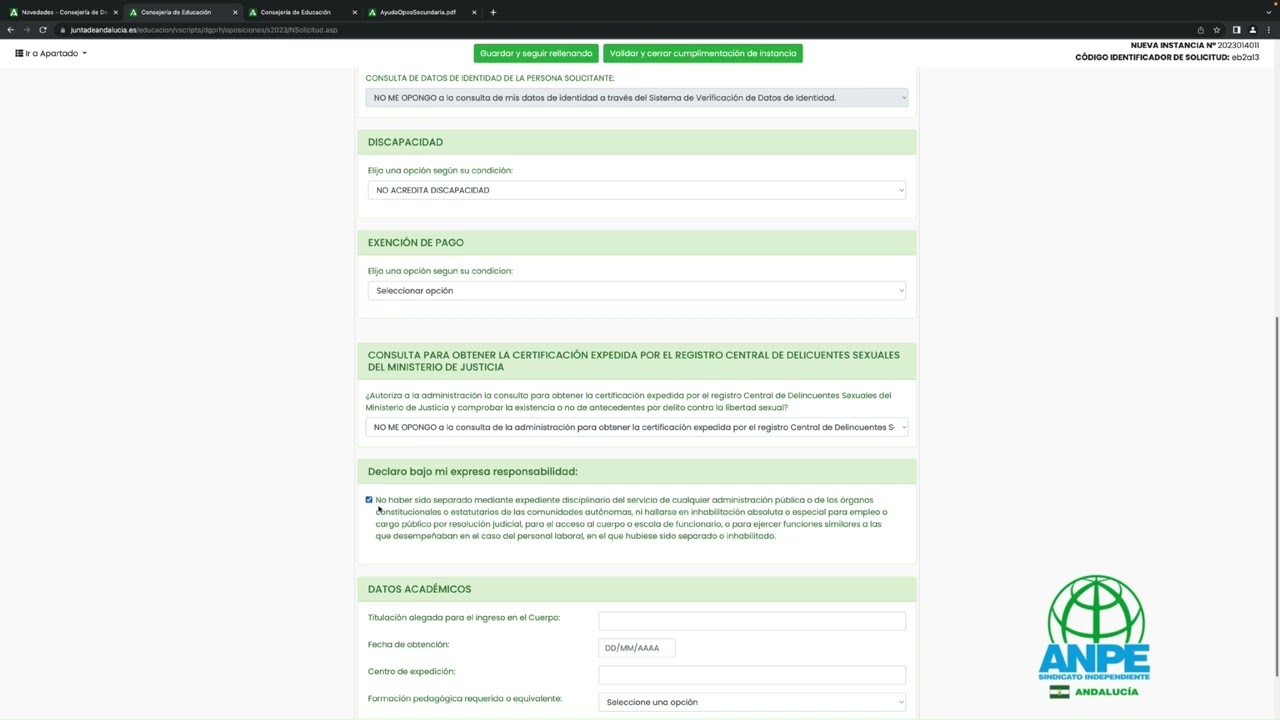Close the third Consejería de Educación tab

tap(354, 12)
